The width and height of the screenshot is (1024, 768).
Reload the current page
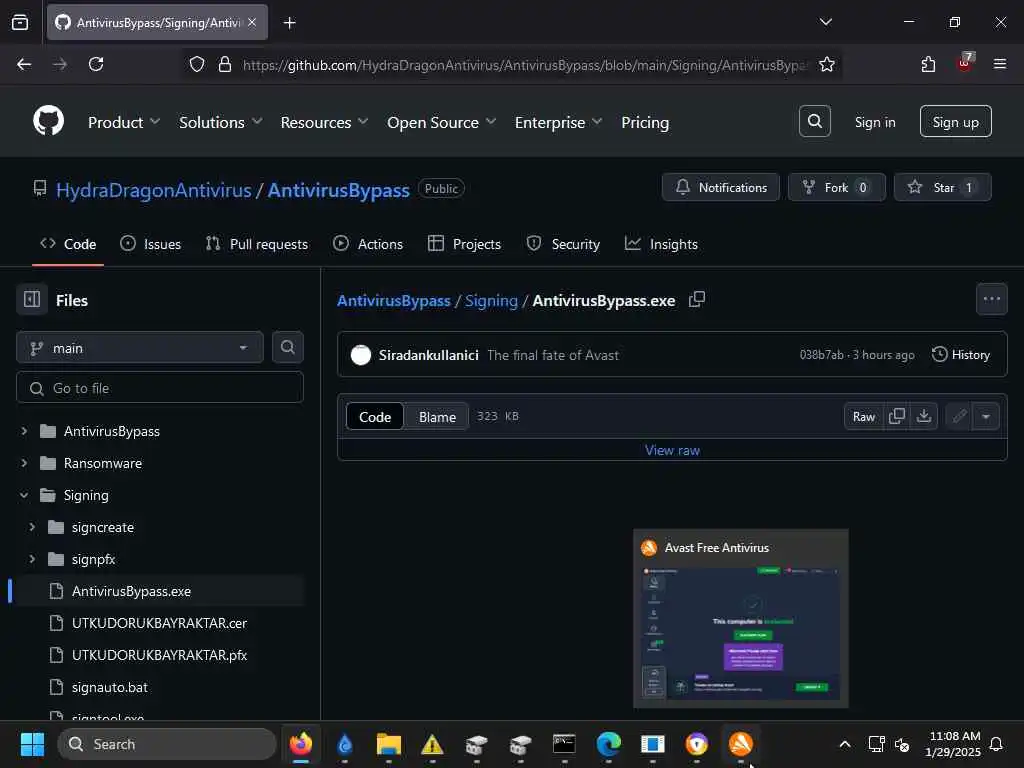click(96, 64)
